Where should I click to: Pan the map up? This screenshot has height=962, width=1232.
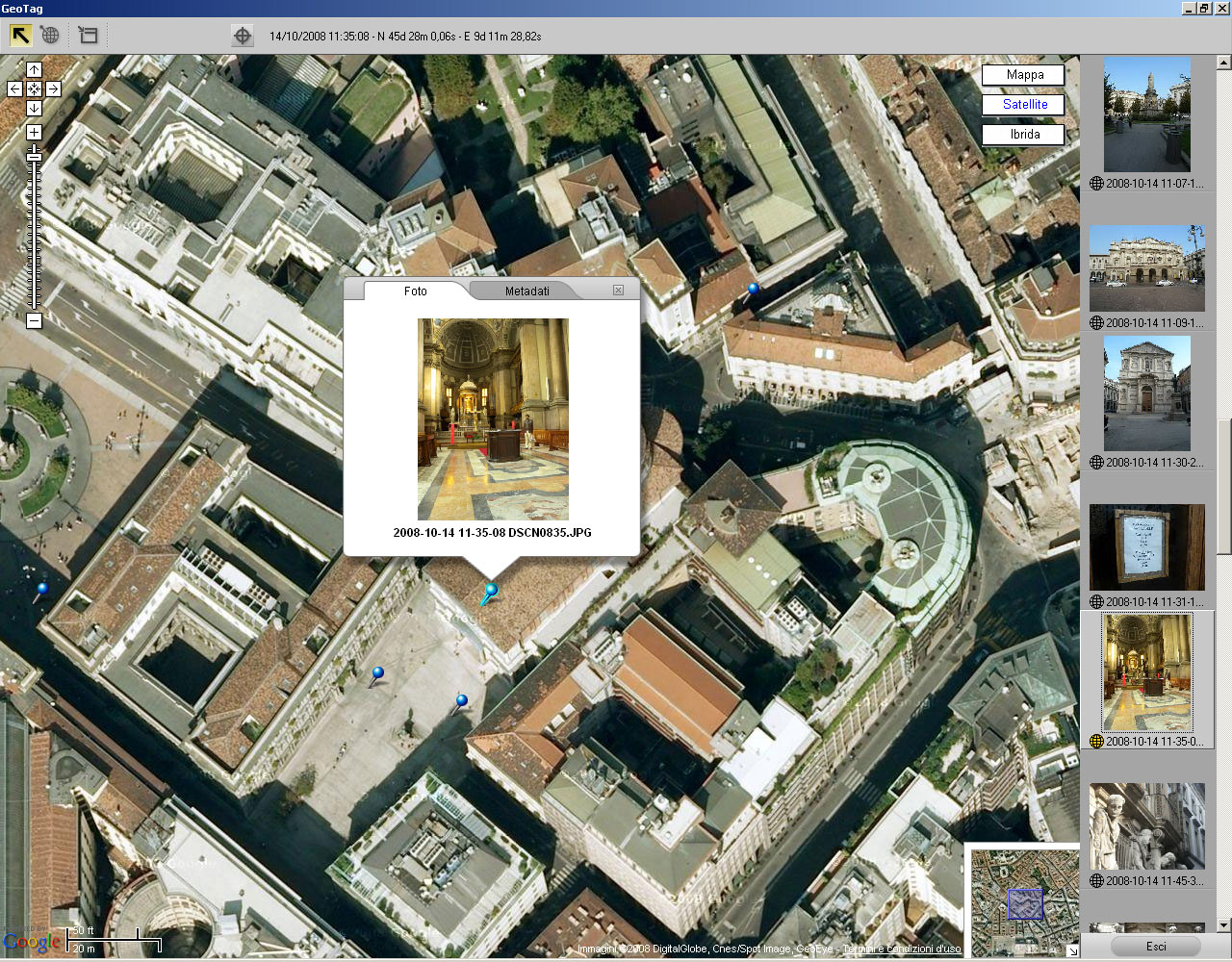click(34, 69)
